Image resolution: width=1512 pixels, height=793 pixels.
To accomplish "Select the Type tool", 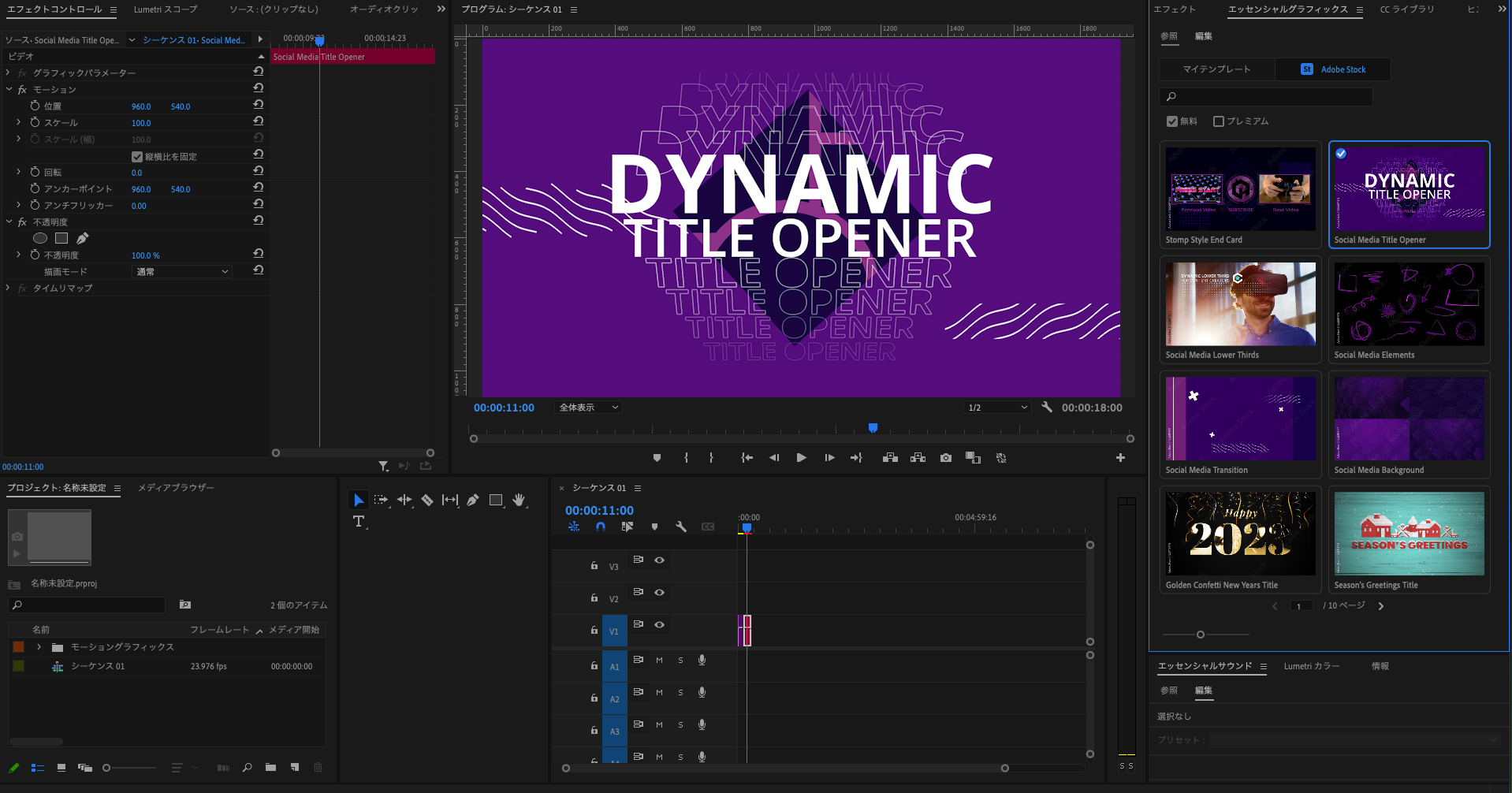I will 359,522.
